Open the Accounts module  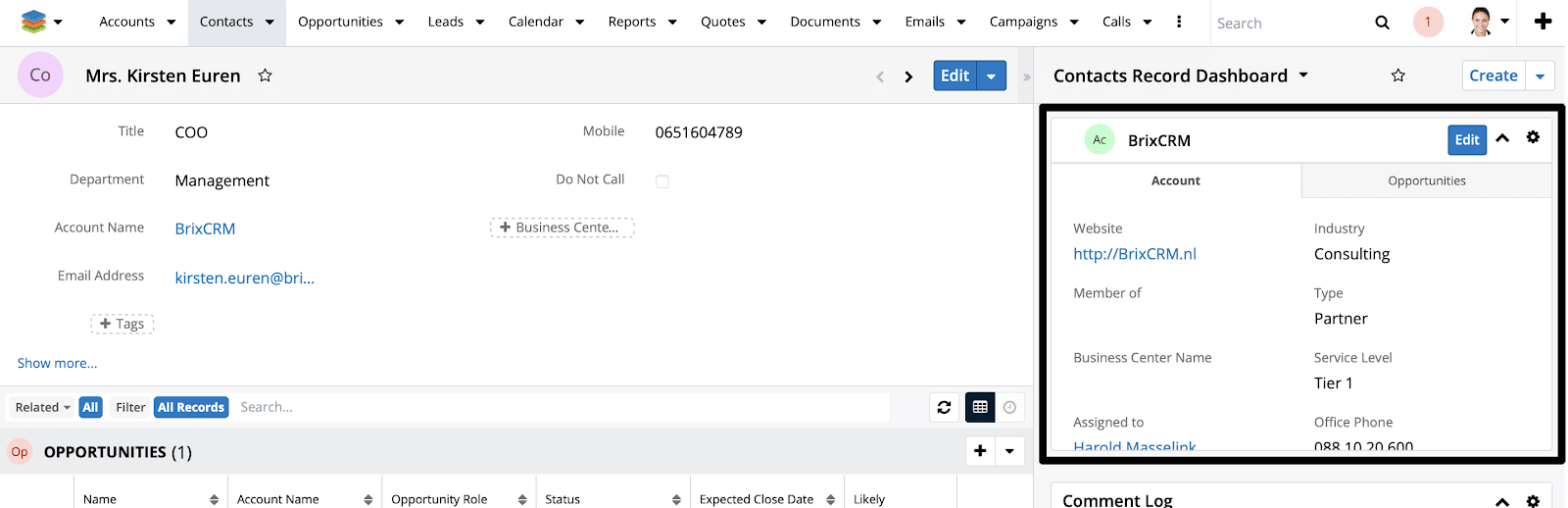pyautogui.click(x=126, y=22)
